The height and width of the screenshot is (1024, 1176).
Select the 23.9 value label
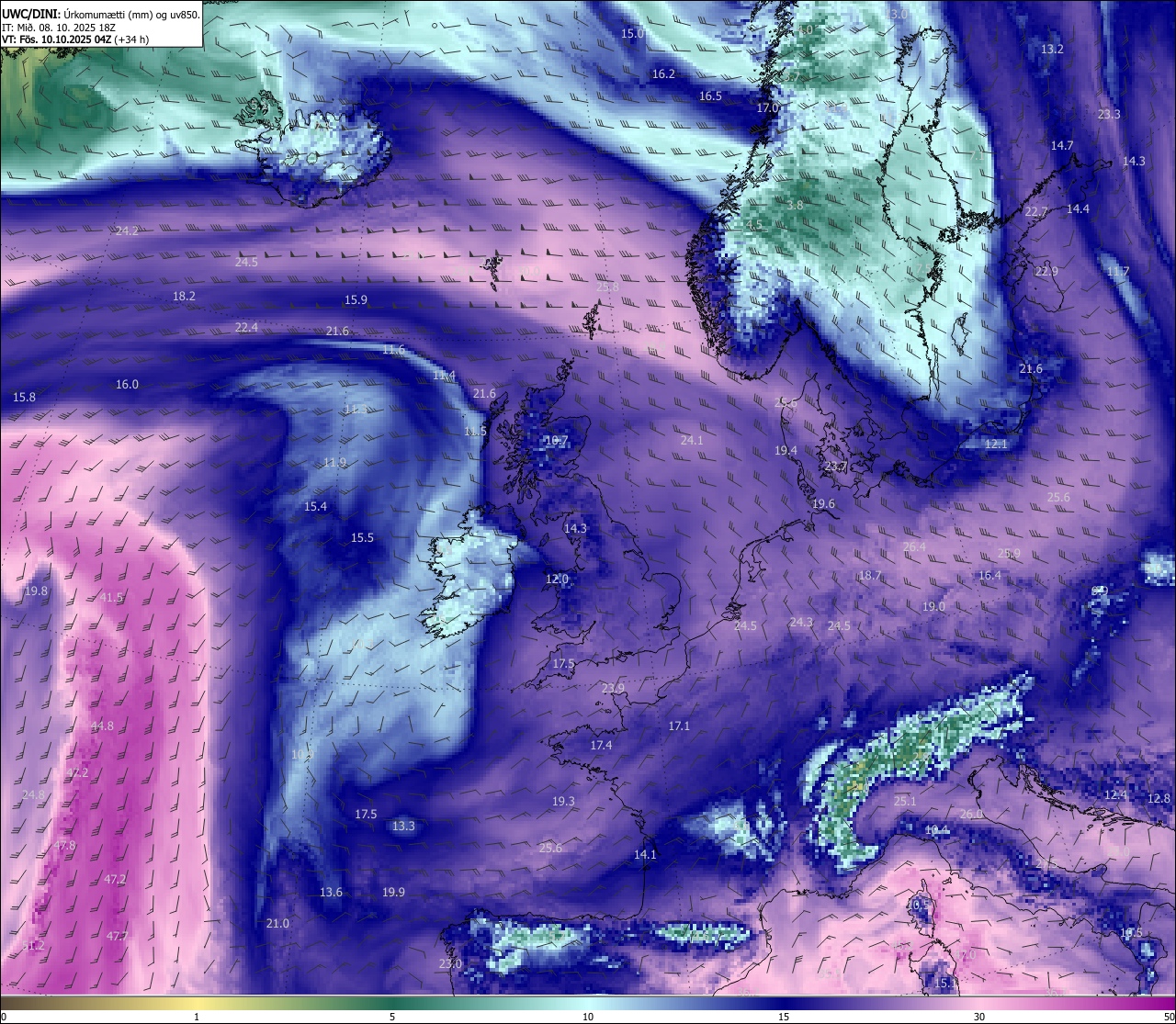(613, 688)
